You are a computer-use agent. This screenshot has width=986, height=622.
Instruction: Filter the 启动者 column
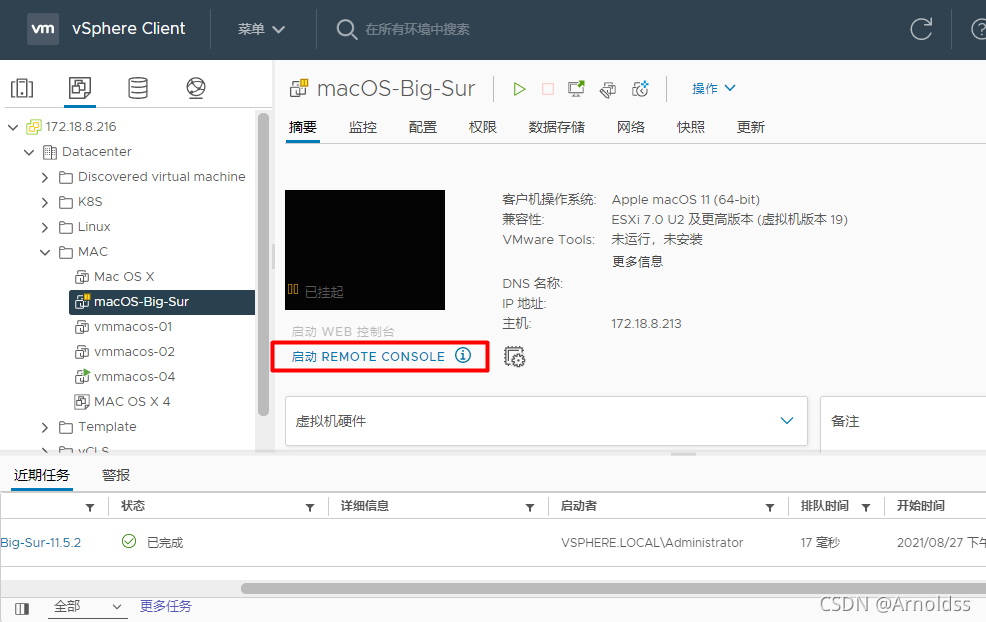pyautogui.click(x=770, y=508)
